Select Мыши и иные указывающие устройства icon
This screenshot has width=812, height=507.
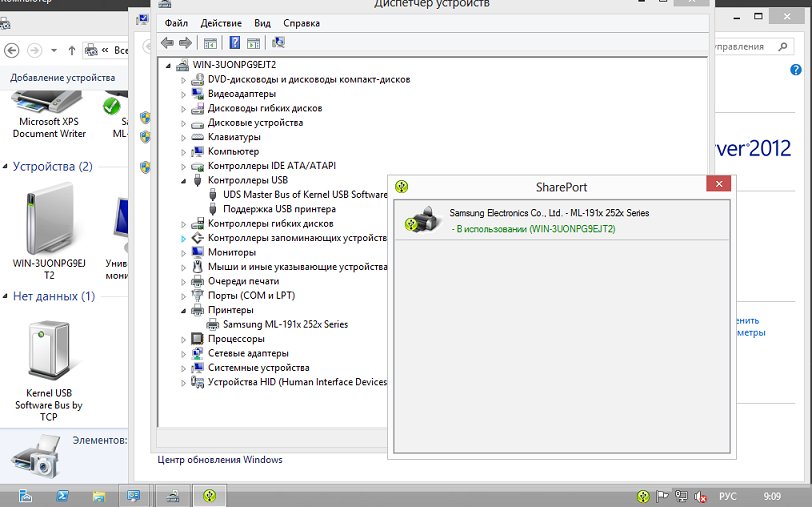[197, 267]
